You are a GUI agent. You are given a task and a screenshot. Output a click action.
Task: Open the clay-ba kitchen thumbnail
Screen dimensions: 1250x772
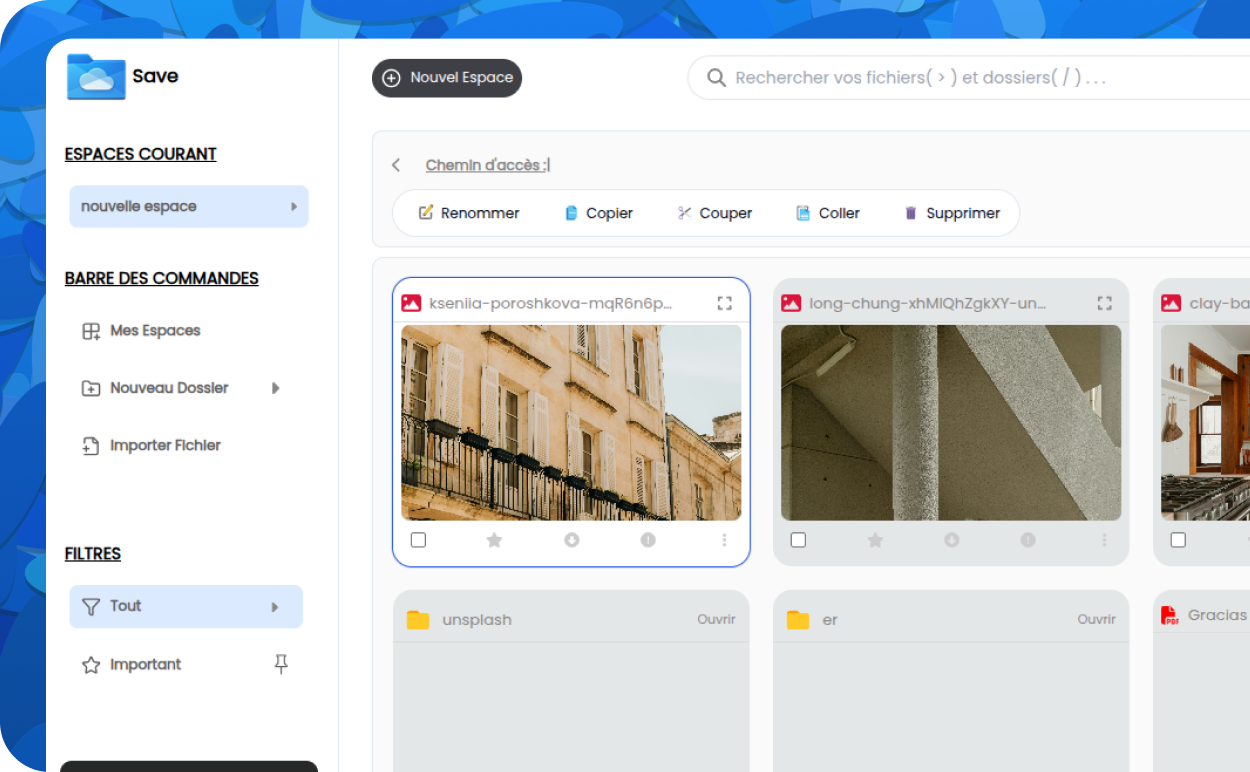coord(1205,422)
